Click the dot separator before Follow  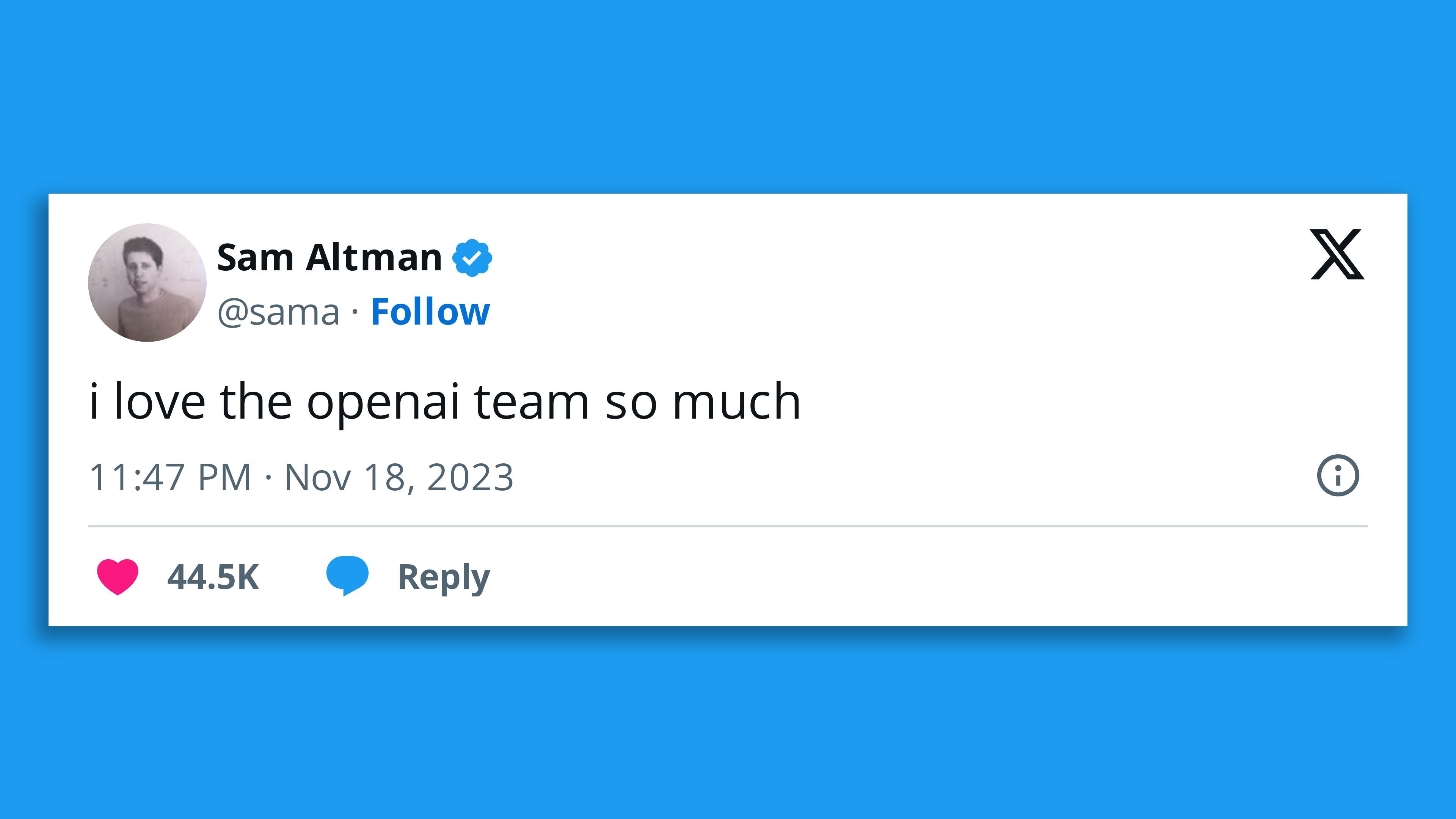point(355,312)
